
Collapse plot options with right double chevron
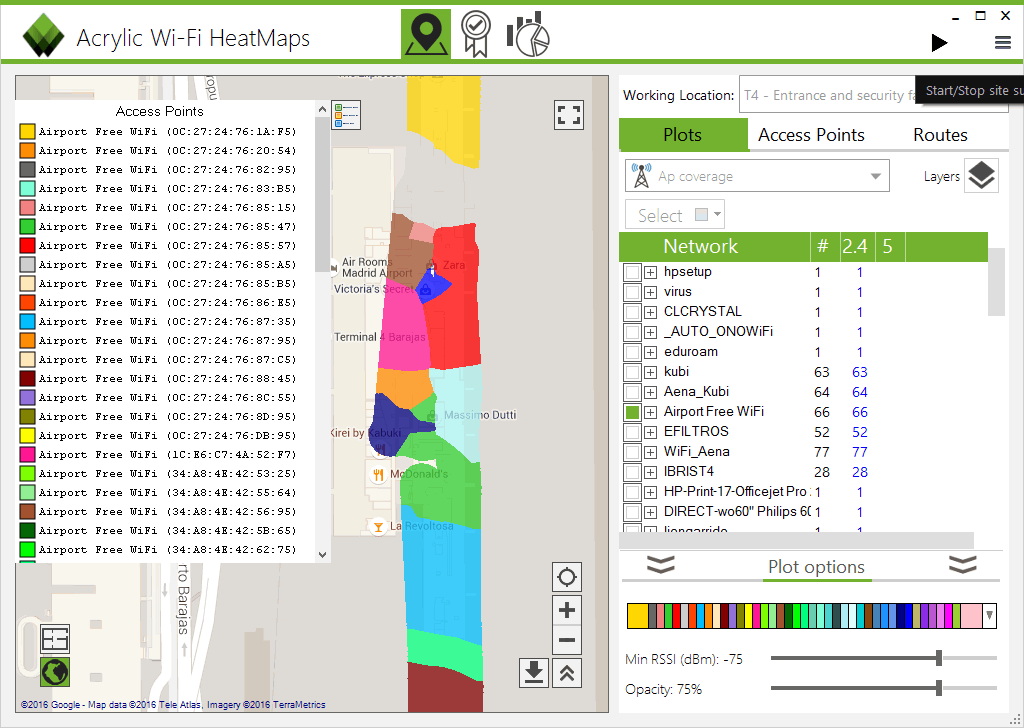click(963, 565)
